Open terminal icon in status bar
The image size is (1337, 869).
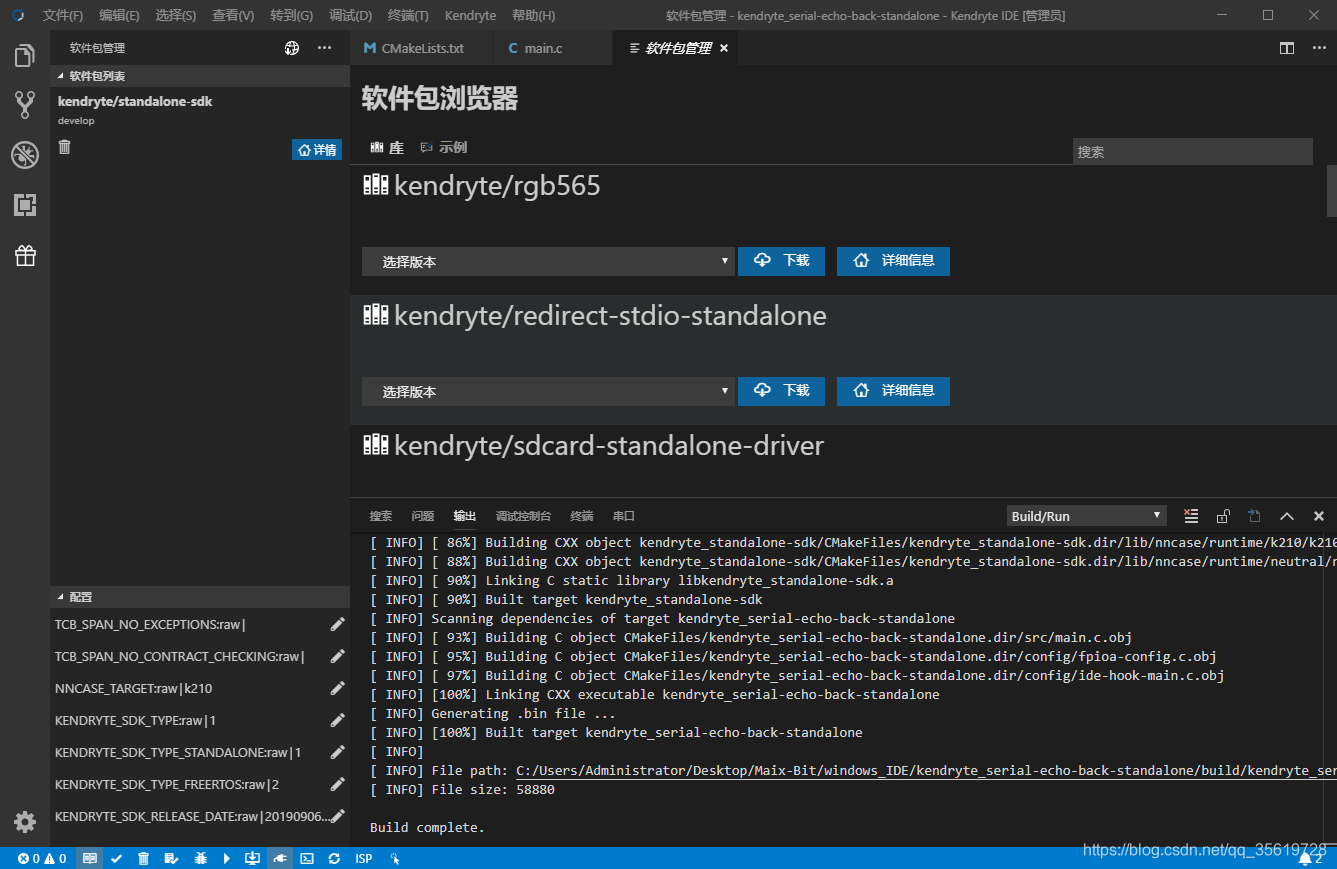click(307, 858)
